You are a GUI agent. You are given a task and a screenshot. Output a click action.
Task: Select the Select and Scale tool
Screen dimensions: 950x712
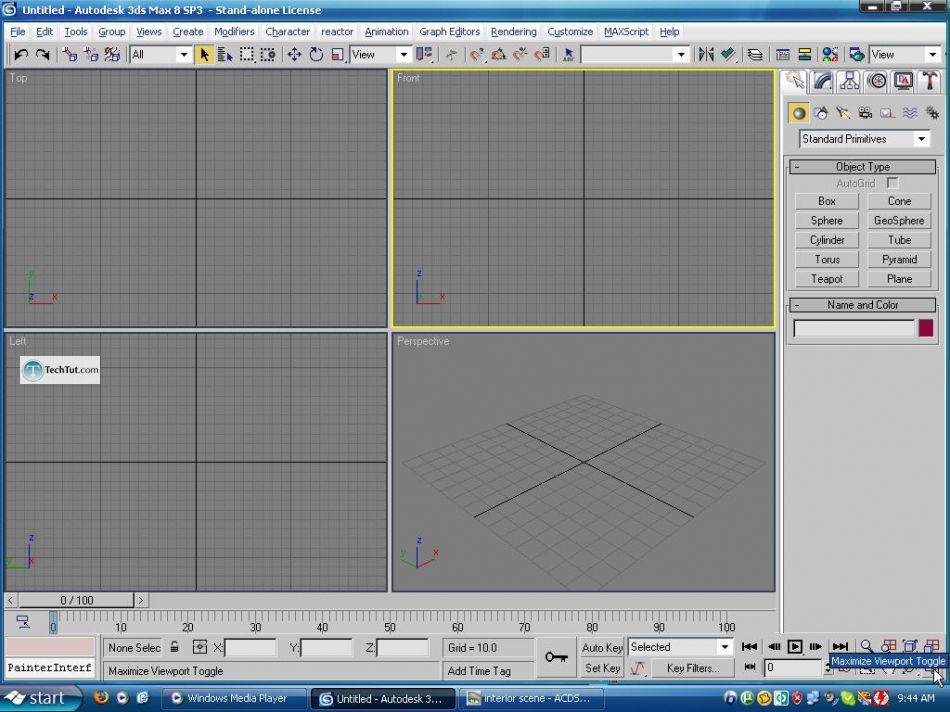click(338, 55)
